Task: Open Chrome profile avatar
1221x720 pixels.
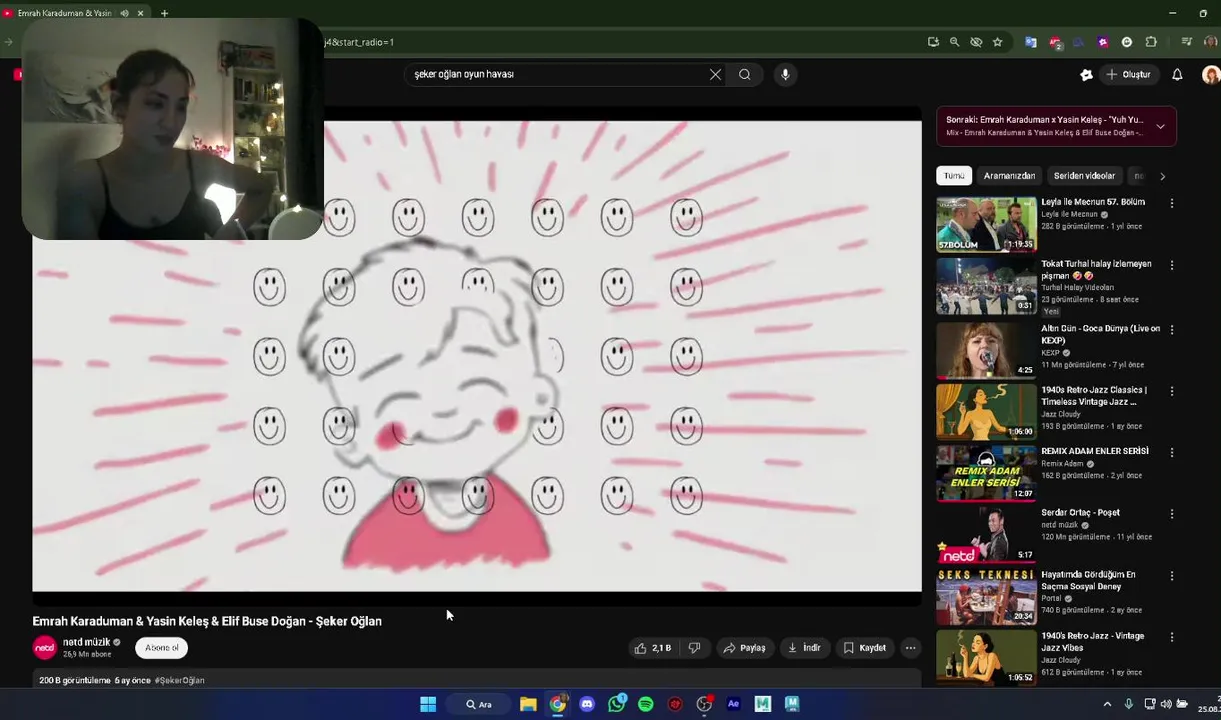Action: pyautogui.click(x=1210, y=42)
